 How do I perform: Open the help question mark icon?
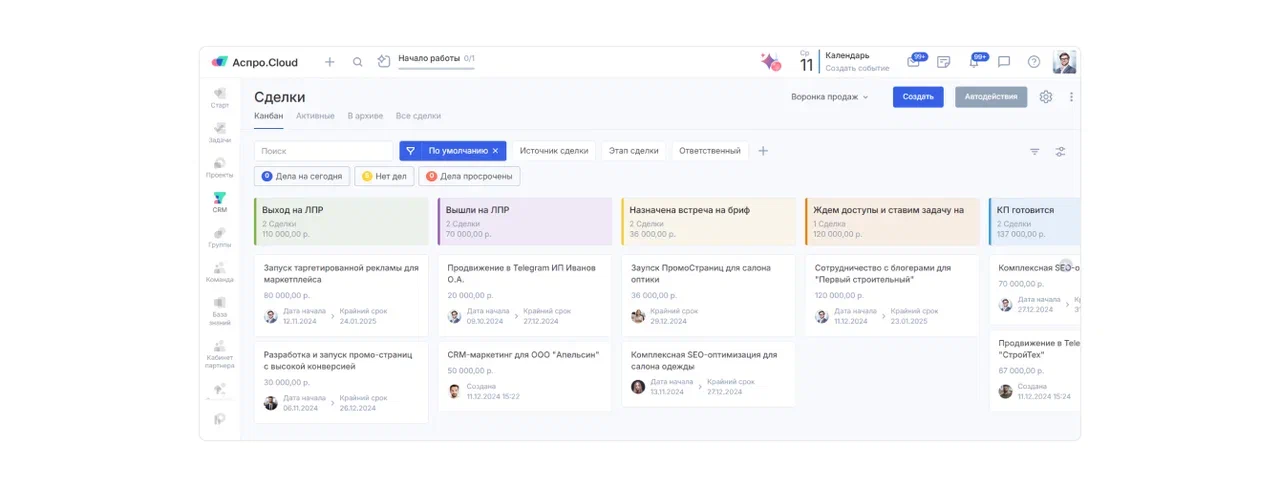point(1034,62)
